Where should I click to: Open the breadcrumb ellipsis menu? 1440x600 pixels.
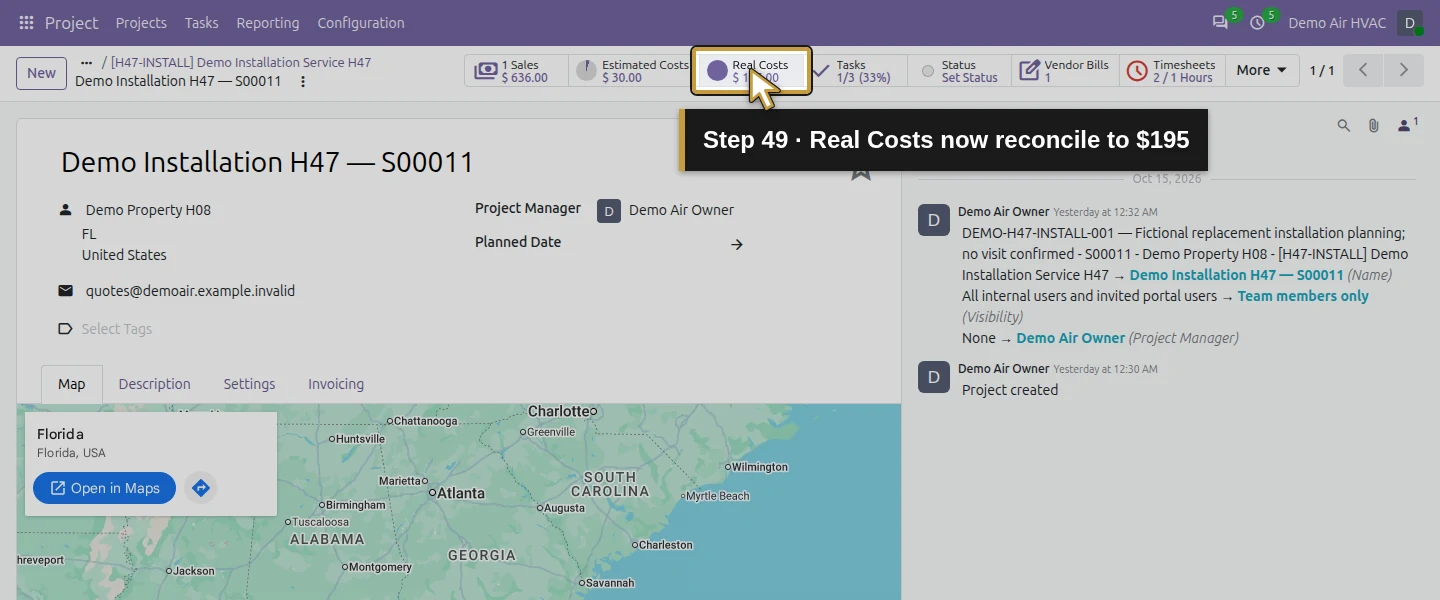pyautogui.click(x=86, y=62)
